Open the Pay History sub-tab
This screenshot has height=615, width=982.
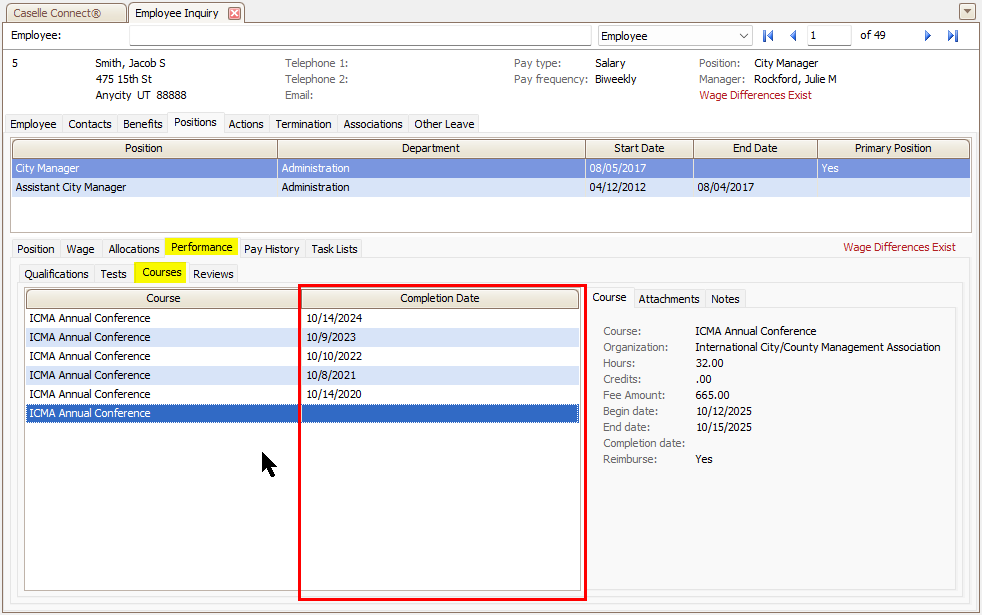coord(271,249)
